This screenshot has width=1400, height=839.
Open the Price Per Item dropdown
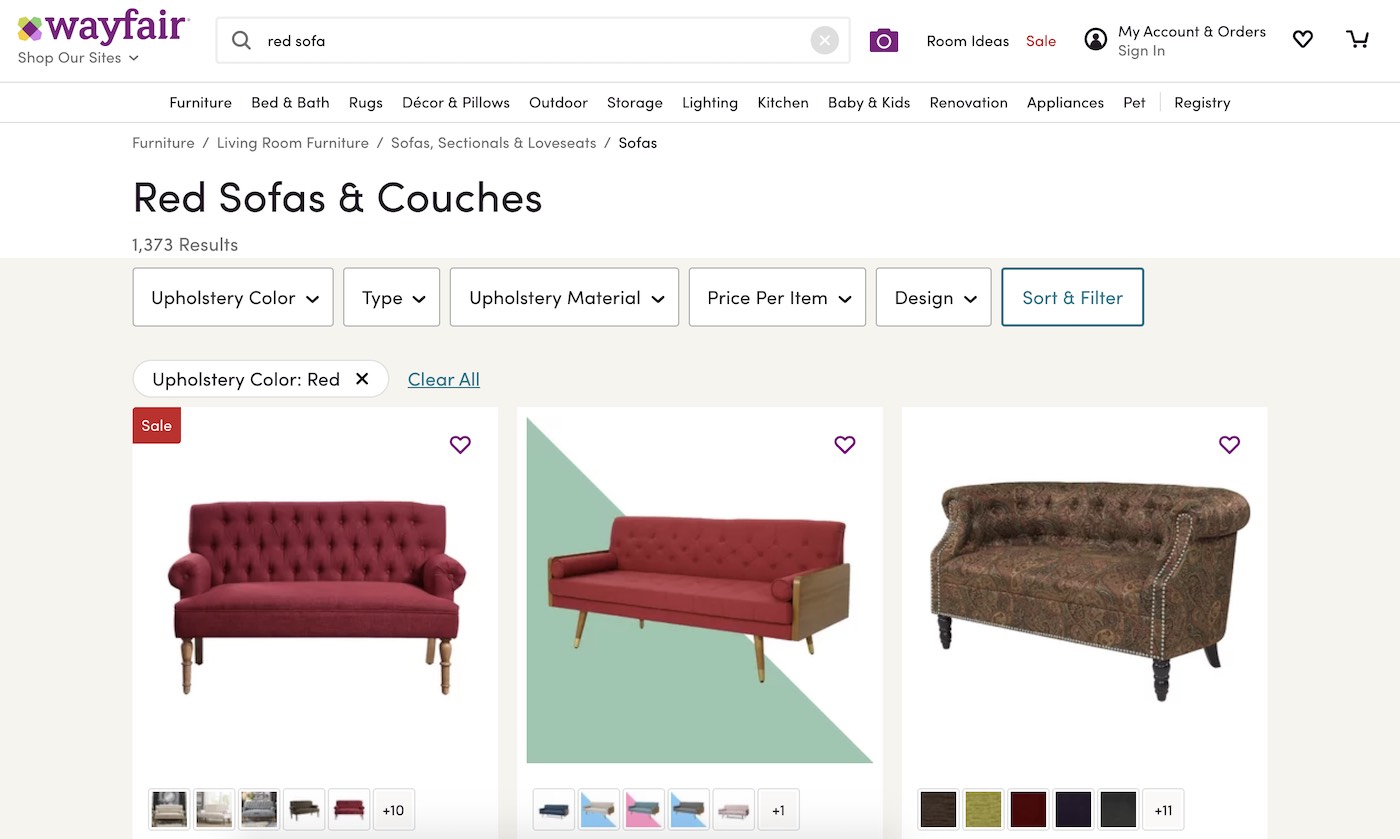pos(777,298)
